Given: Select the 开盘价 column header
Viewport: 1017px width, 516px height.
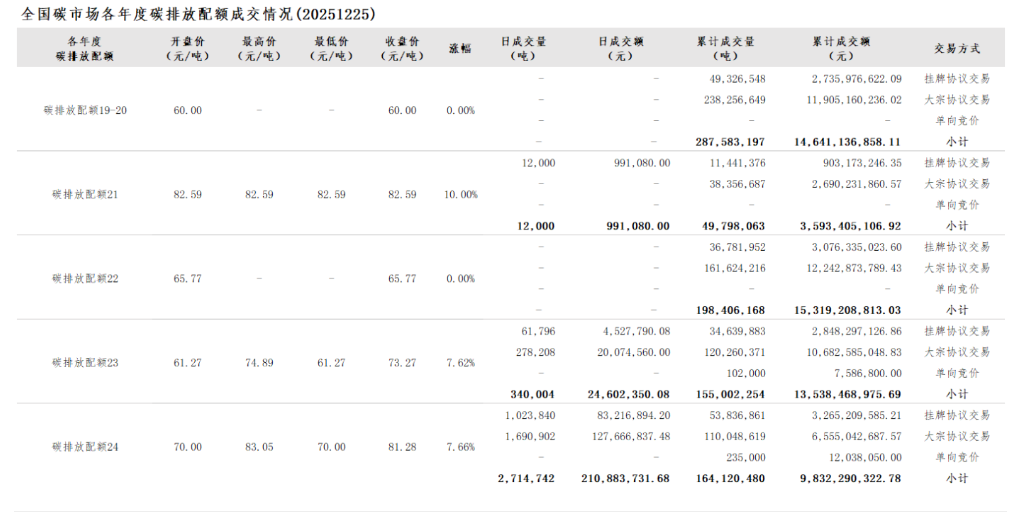Looking at the screenshot, I should click(187, 48).
